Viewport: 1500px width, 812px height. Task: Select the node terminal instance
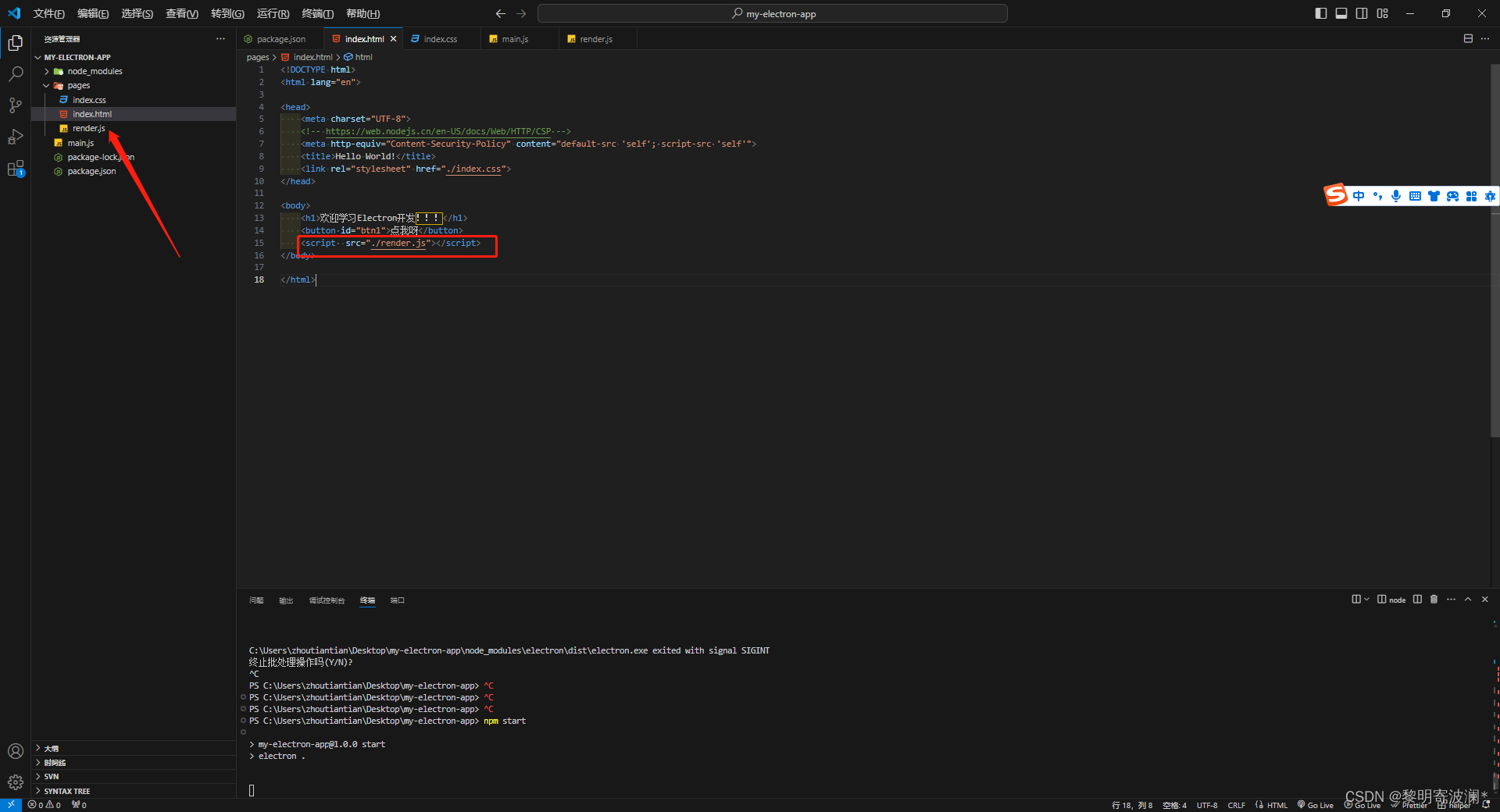pyautogui.click(x=1391, y=600)
